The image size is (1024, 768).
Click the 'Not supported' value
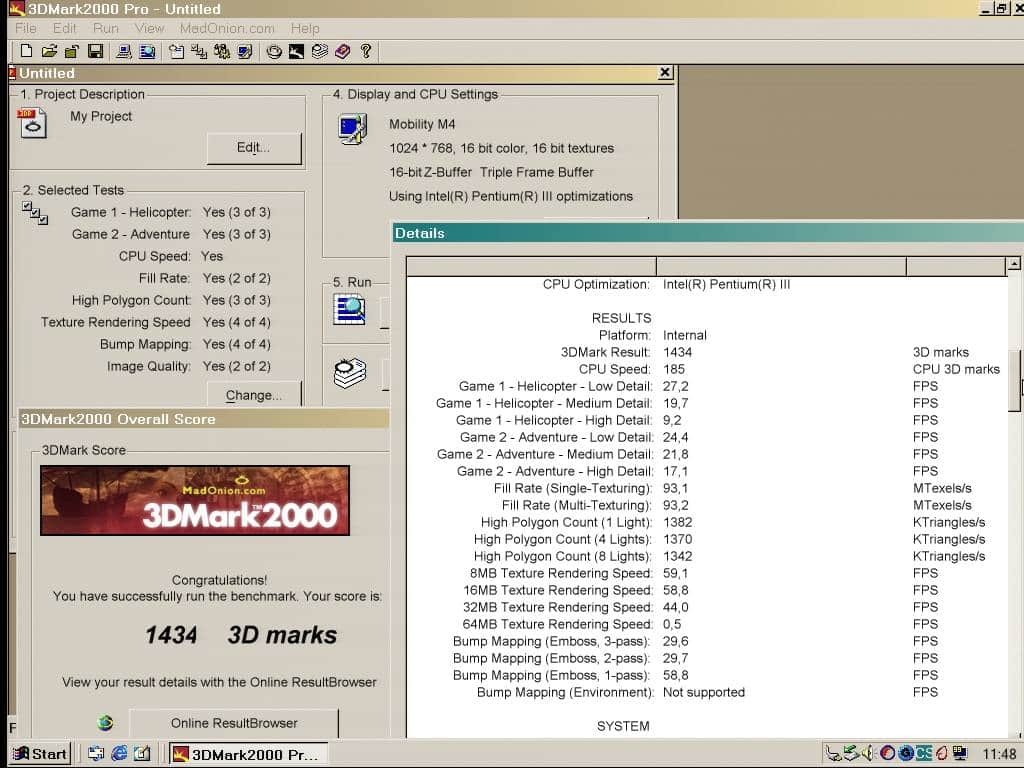click(x=703, y=692)
